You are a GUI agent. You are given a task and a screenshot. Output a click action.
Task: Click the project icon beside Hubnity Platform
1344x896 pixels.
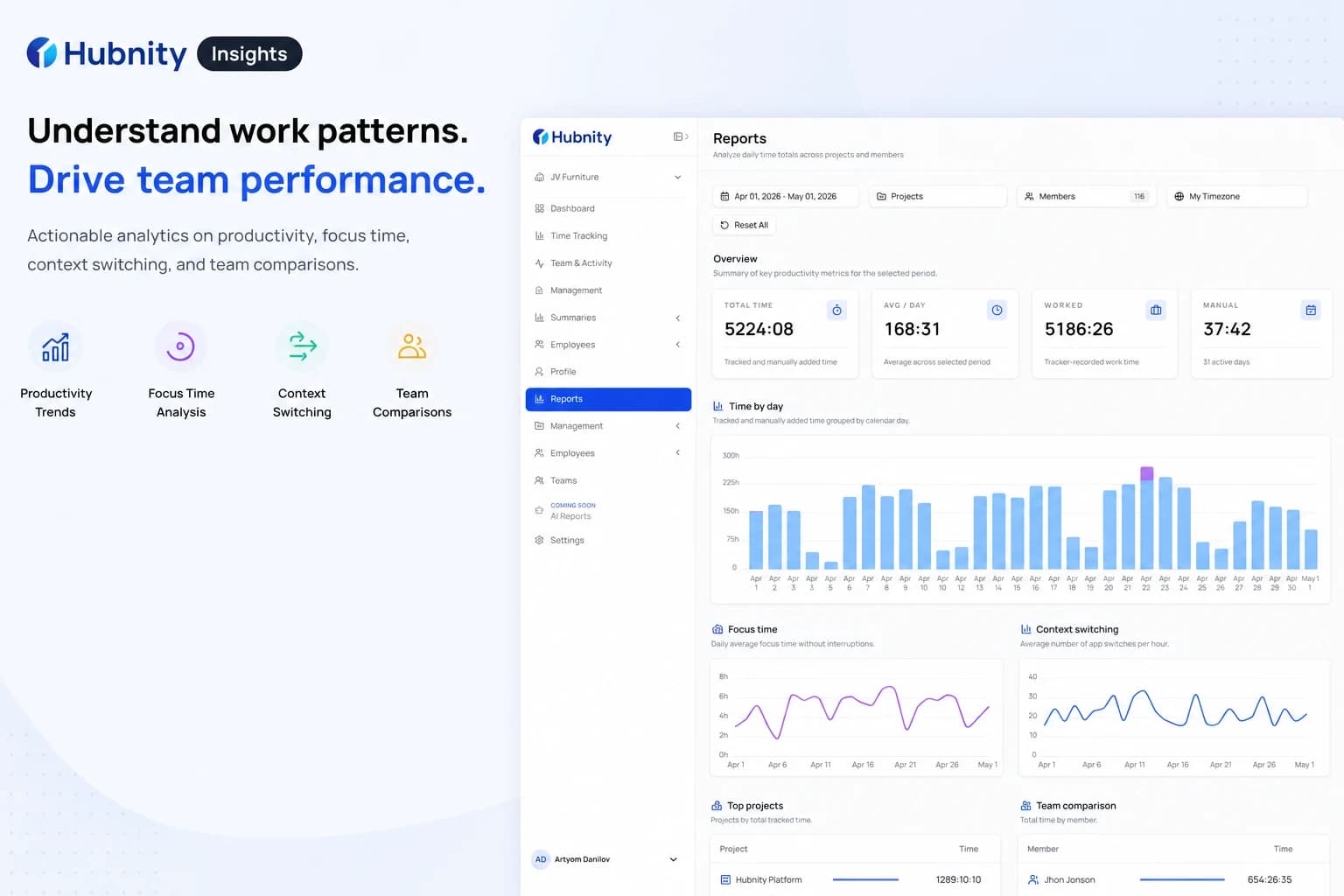click(x=725, y=880)
